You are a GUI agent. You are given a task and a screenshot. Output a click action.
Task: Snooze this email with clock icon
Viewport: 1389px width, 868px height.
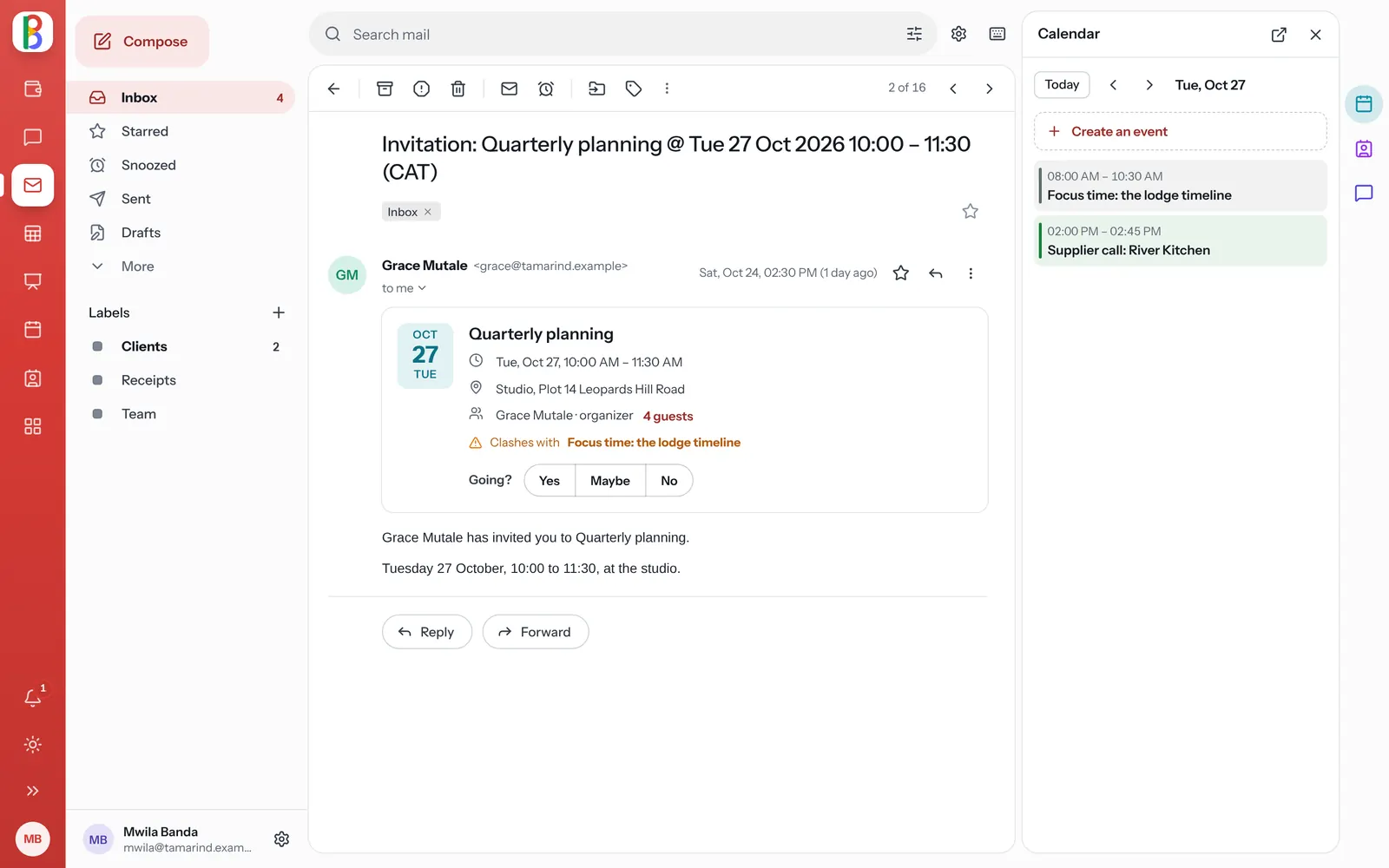[546, 89]
